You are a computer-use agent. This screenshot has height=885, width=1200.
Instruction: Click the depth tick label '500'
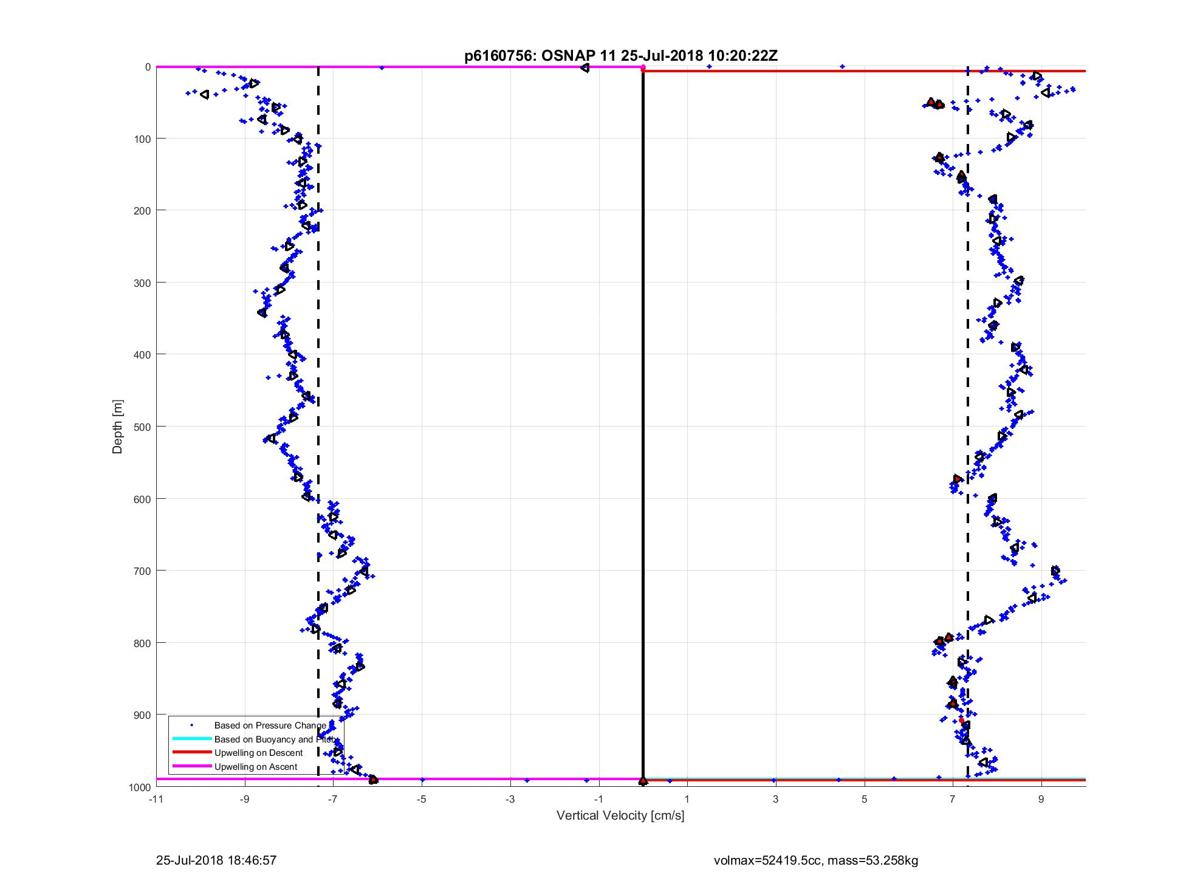[x=142, y=427]
